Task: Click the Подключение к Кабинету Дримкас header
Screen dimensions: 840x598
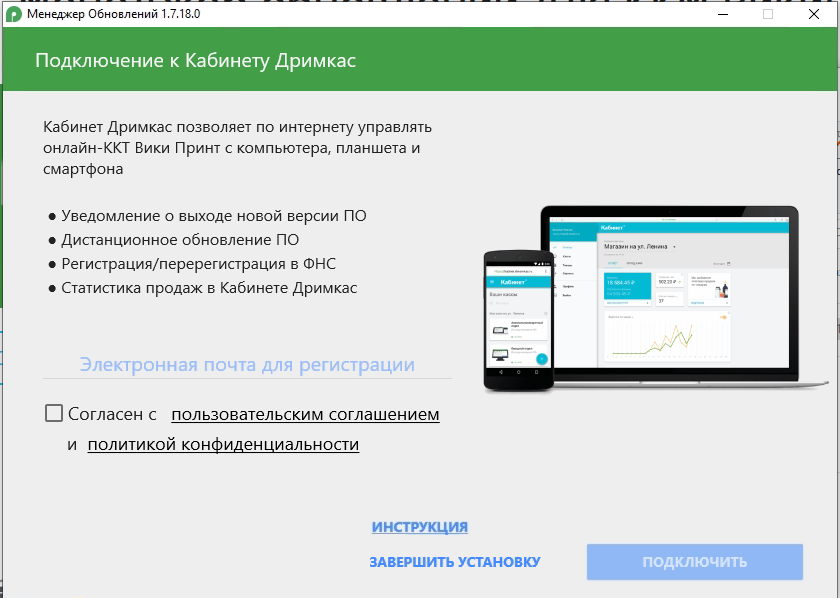Action: [x=196, y=60]
